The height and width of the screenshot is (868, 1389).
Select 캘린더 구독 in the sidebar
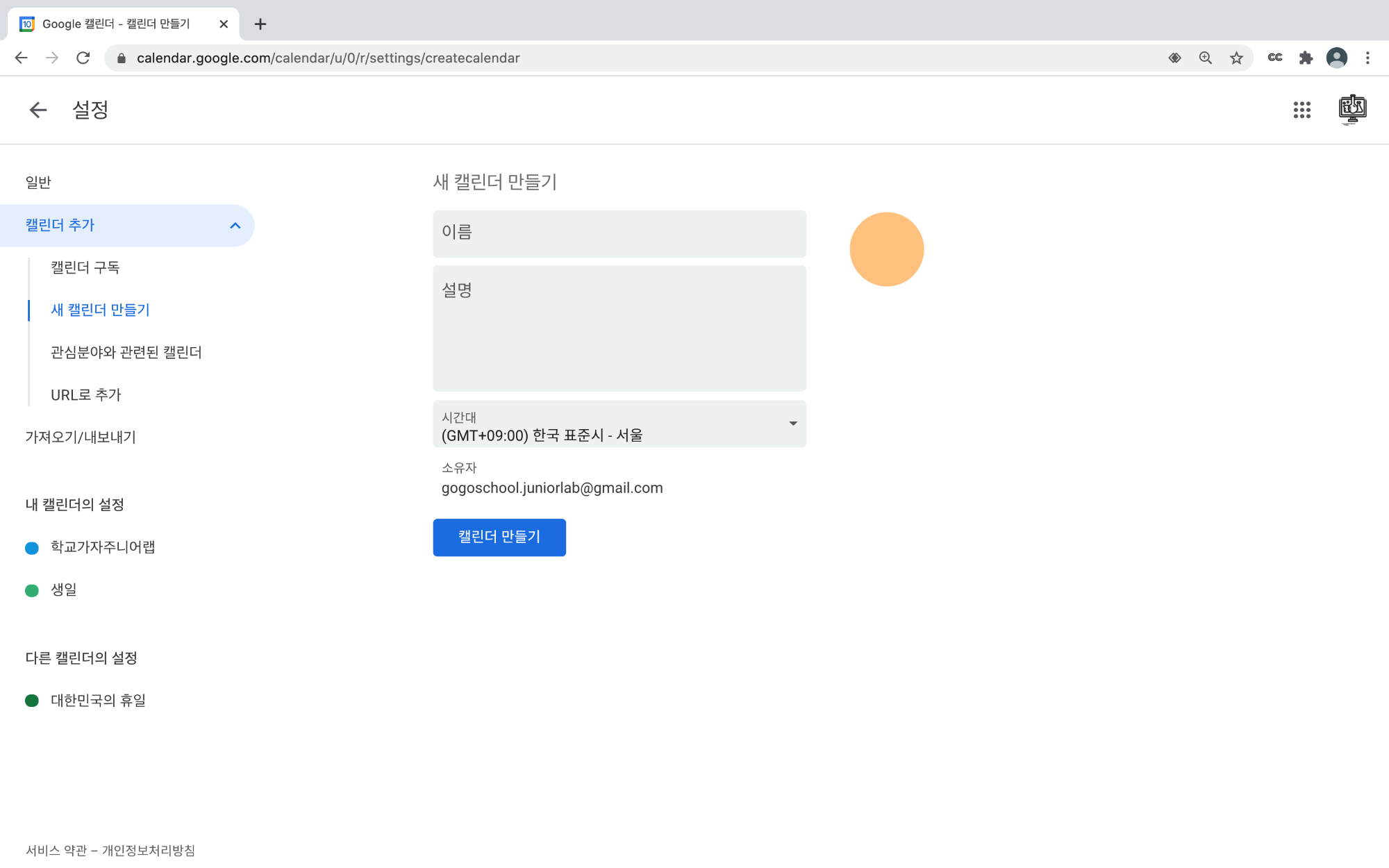[x=85, y=268]
